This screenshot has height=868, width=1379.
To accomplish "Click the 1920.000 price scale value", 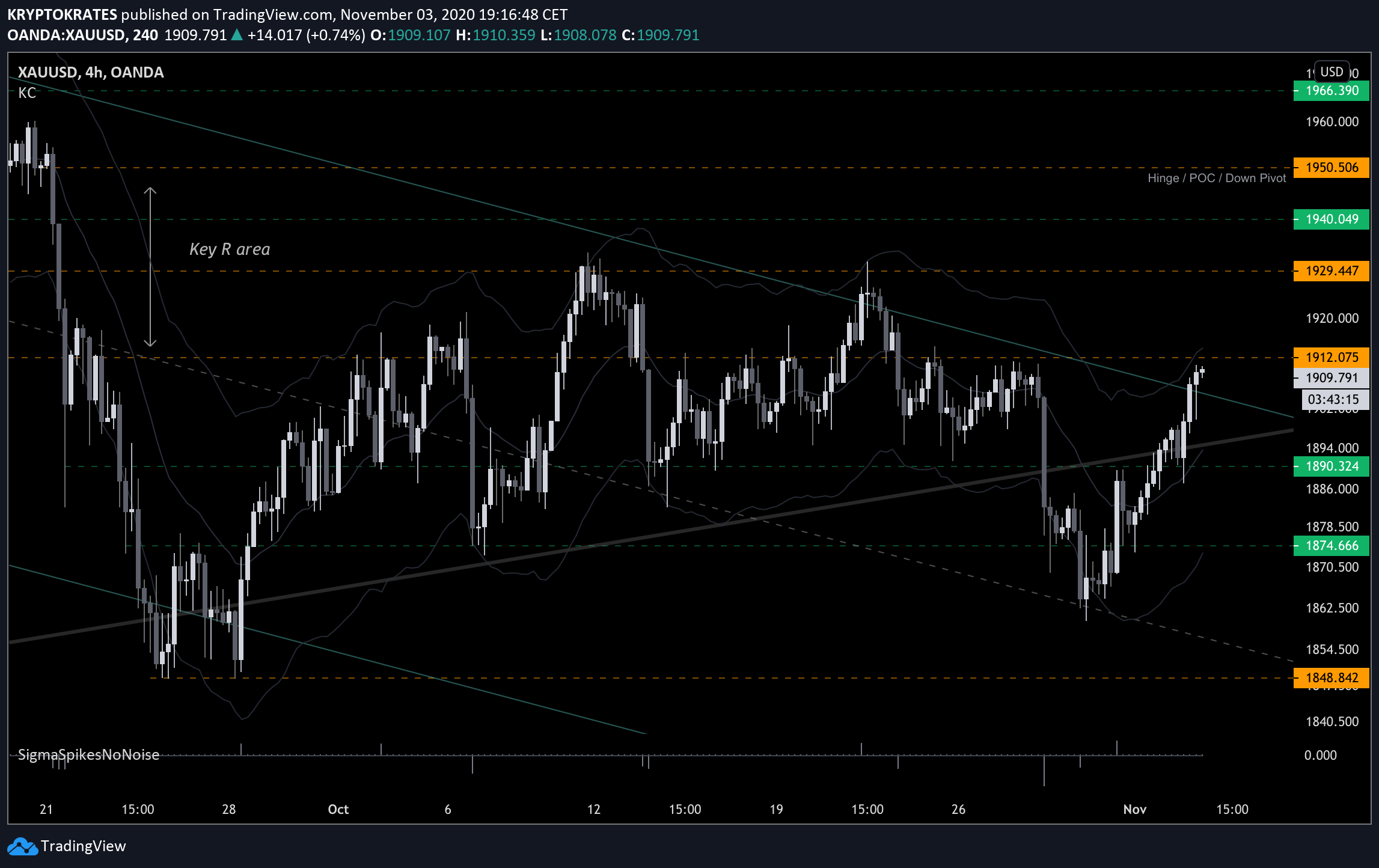I will (x=1332, y=318).
